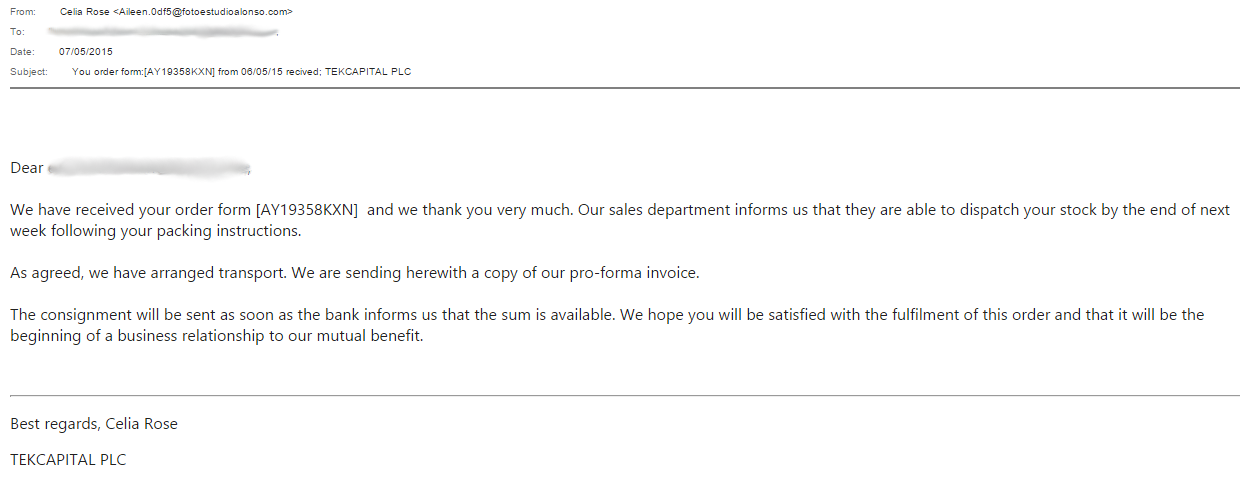Click the word Dear in greeting
The height and width of the screenshot is (486, 1240).
(27, 168)
